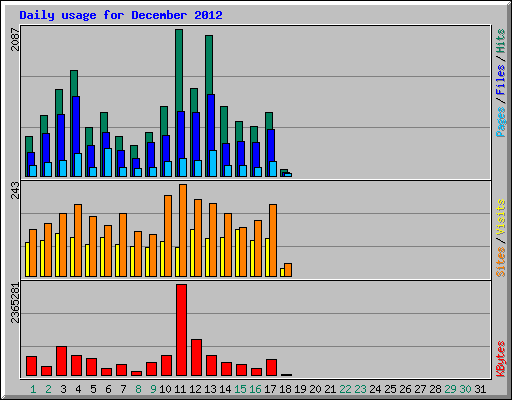Click the orange visits bar for day 10

tap(168, 236)
